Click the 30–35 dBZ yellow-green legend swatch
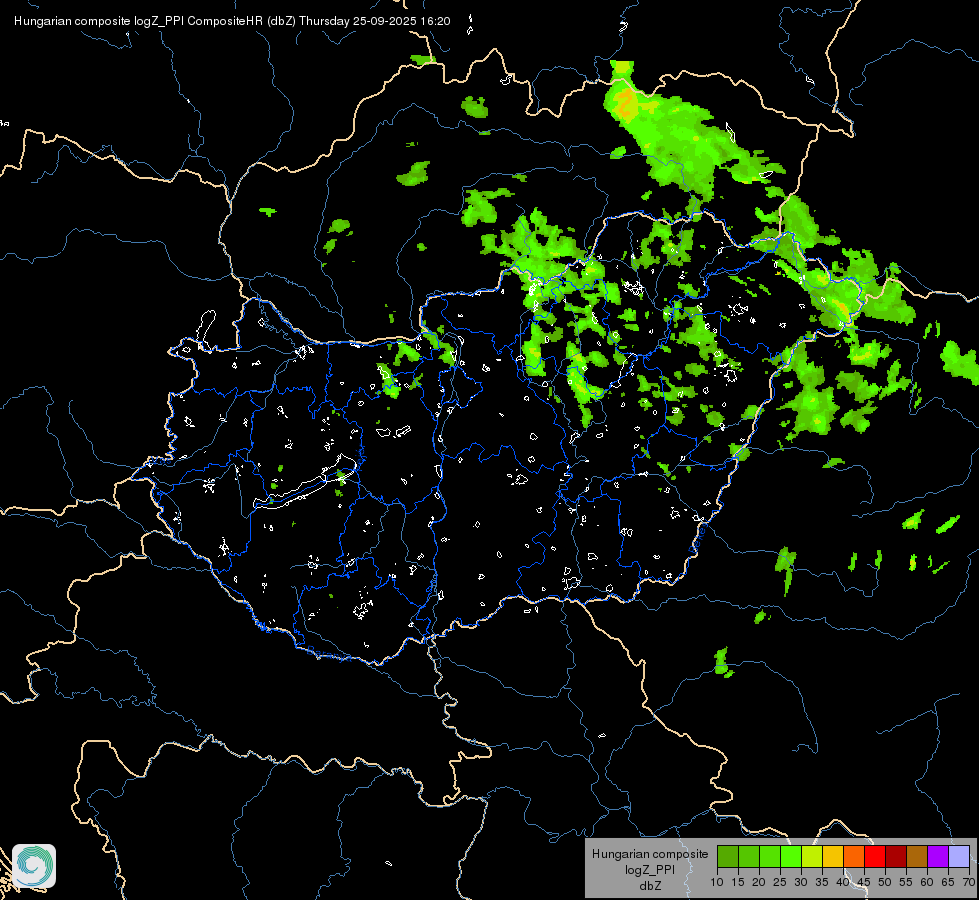Viewport: 979px width, 900px height. pyautogui.click(x=812, y=856)
